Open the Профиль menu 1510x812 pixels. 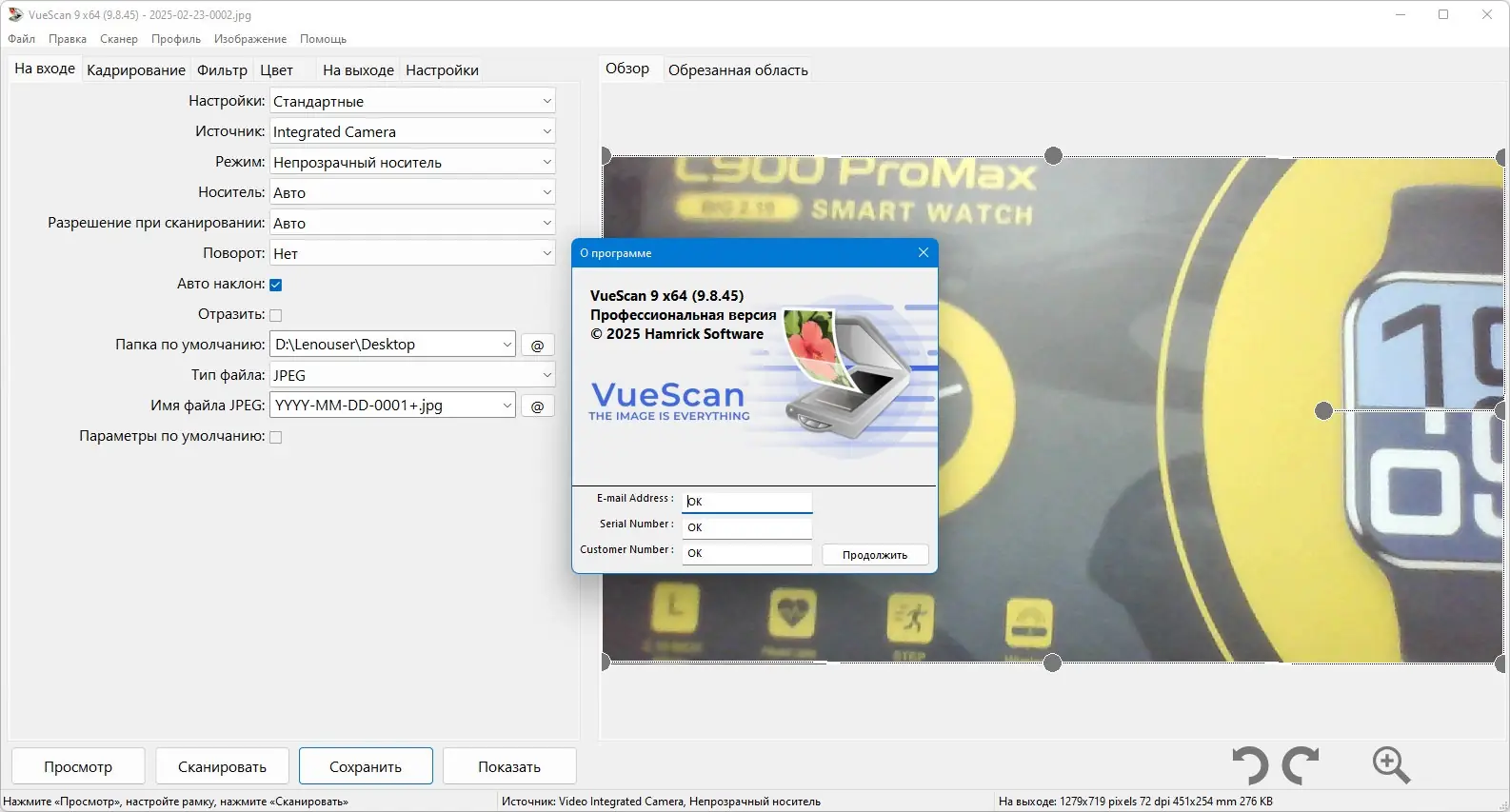176,39
